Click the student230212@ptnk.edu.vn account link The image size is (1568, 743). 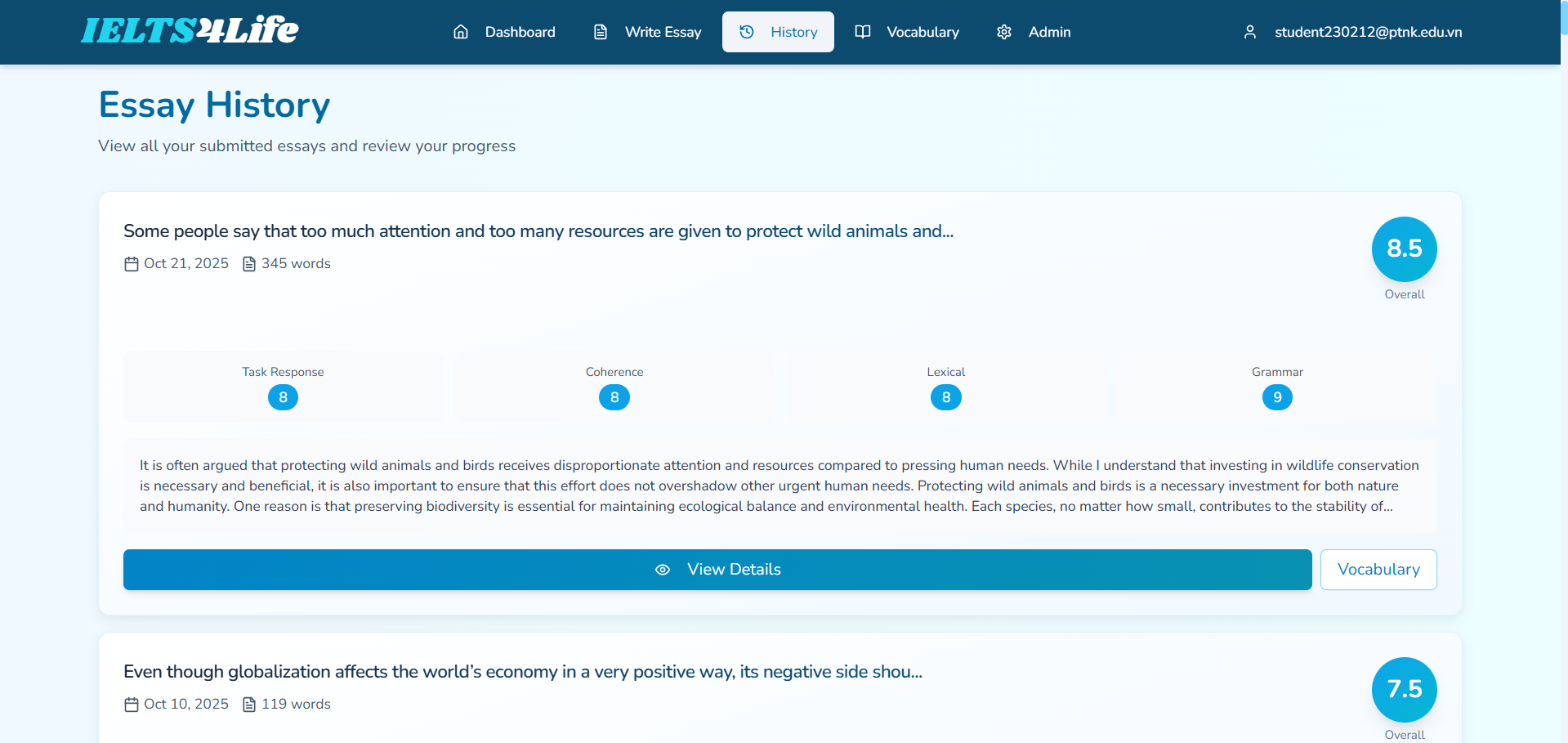click(x=1368, y=32)
